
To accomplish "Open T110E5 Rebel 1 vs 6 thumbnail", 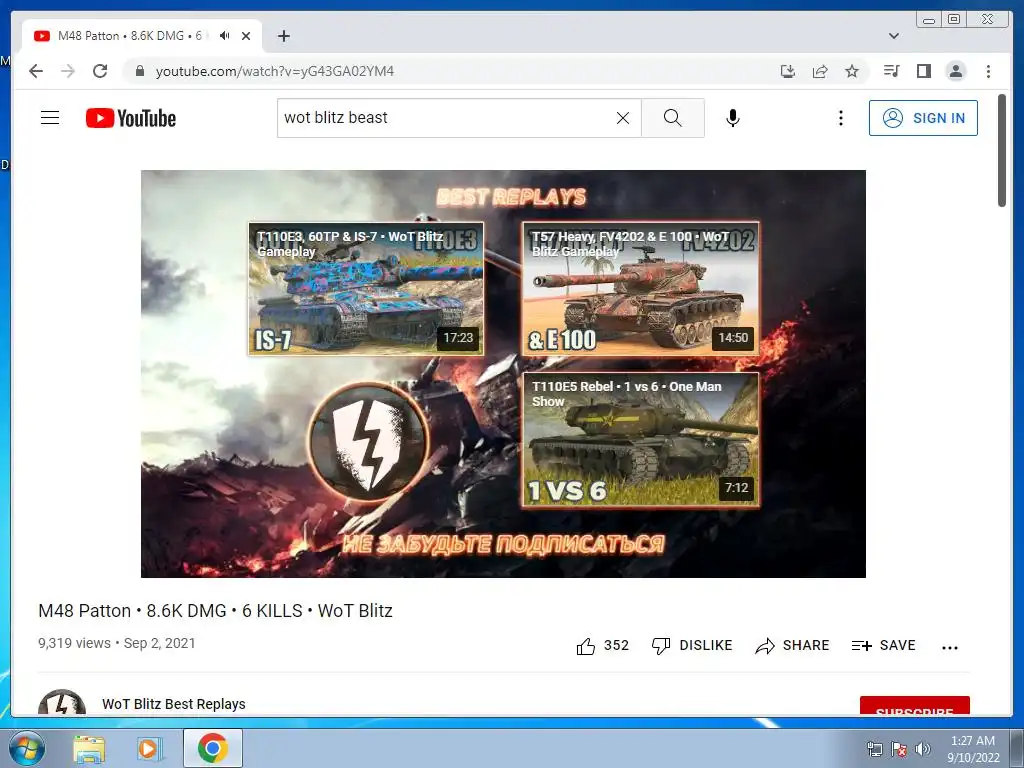I will coord(641,439).
